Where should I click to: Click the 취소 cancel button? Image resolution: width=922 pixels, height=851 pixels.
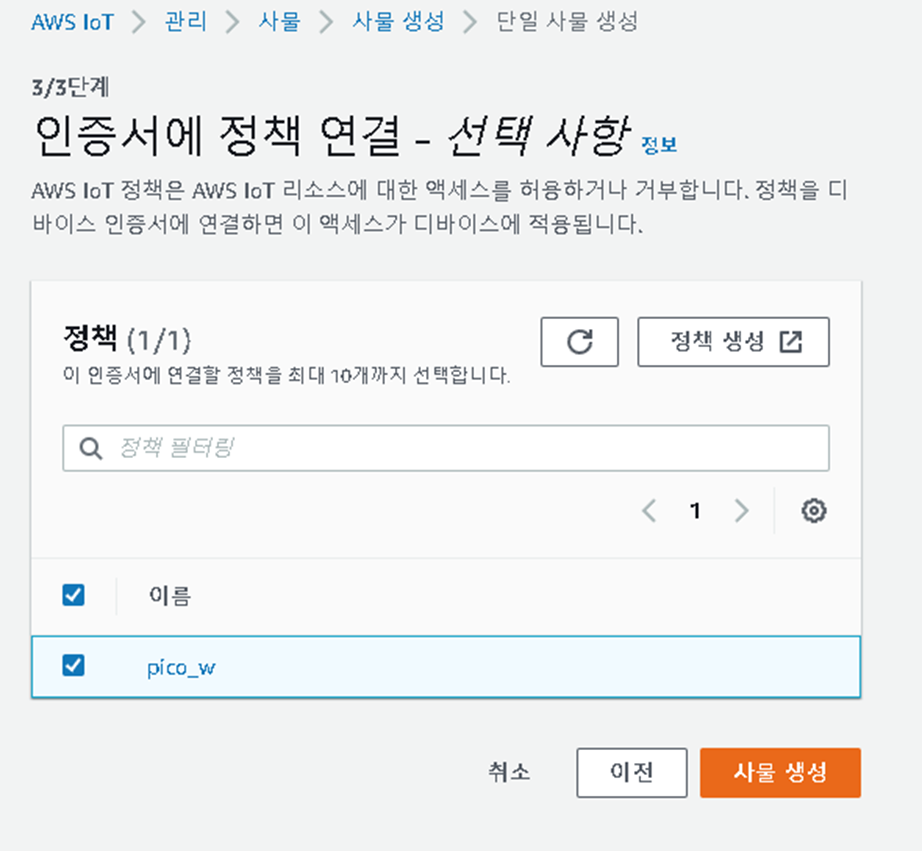click(509, 772)
